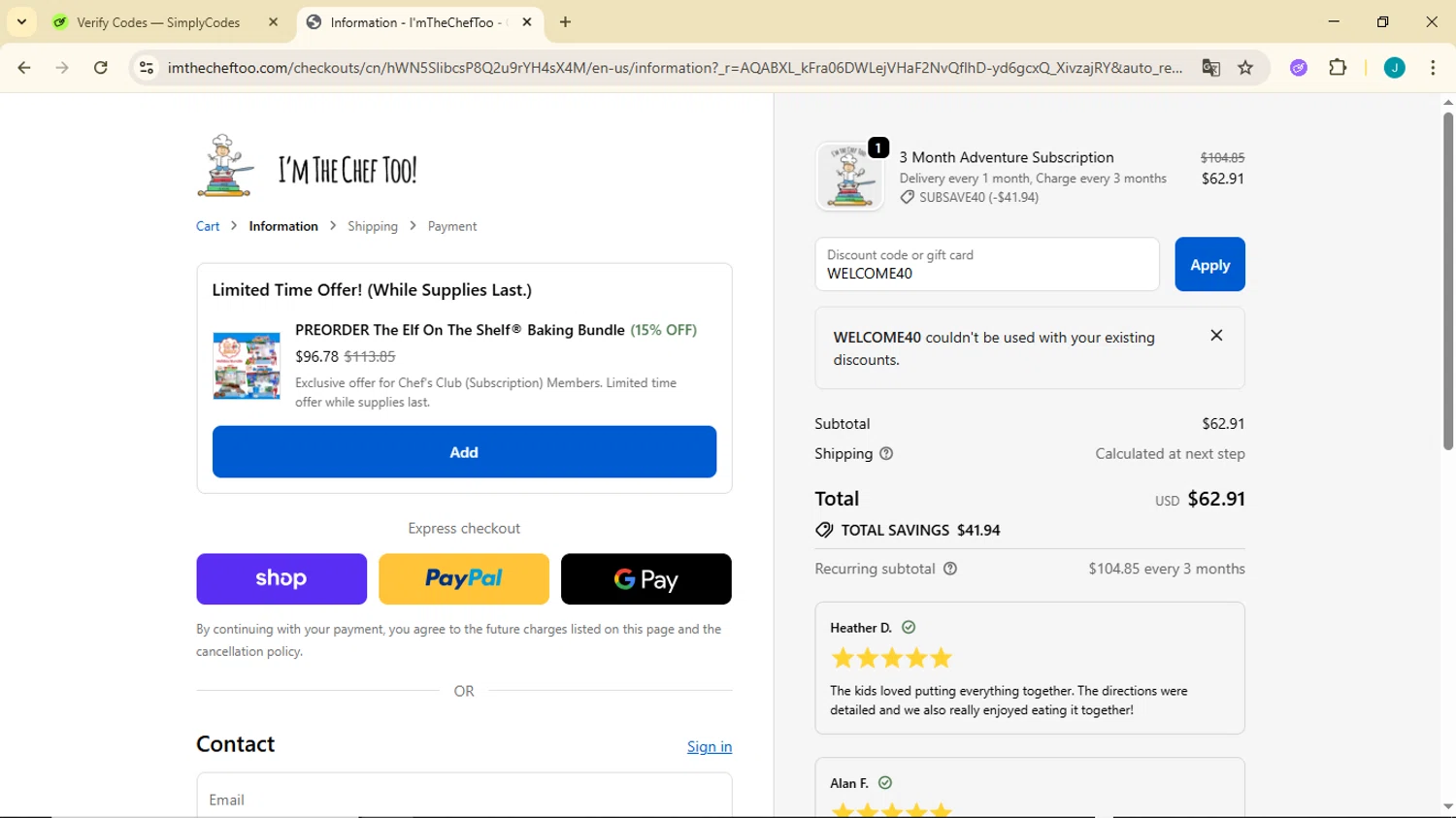Click the SUBSAVE40 discount tag icon
The height and width of the screenshot is (818, 1456).
tap(907, 197)
